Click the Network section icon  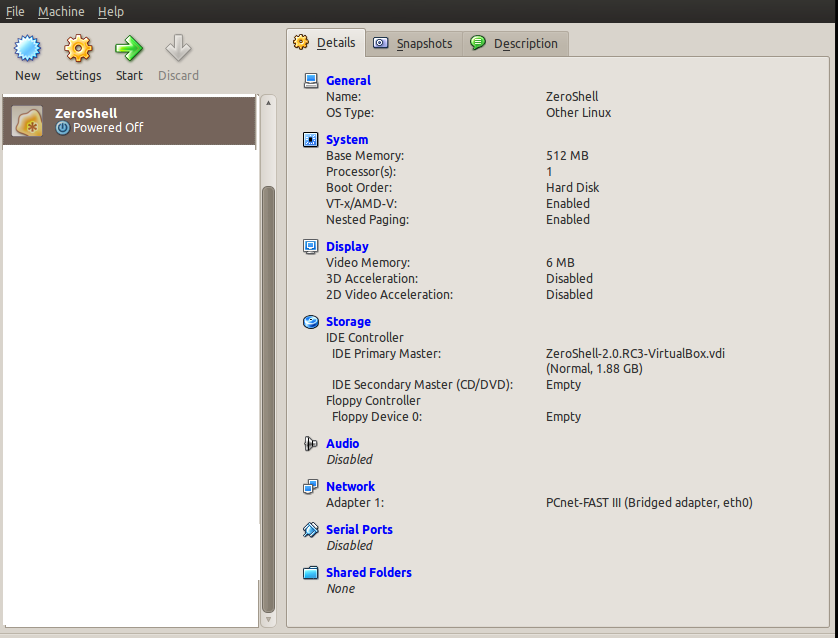point(311,487)
